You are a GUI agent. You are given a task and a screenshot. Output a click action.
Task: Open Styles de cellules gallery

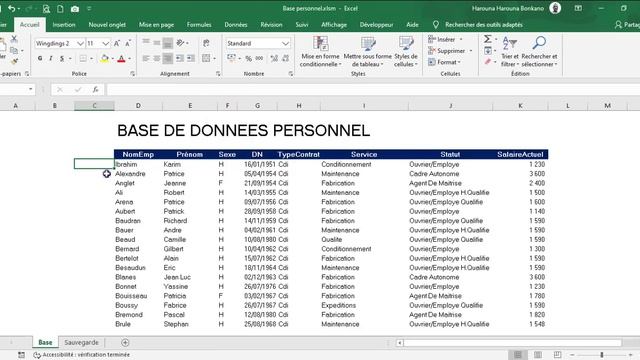pos(406,51)
